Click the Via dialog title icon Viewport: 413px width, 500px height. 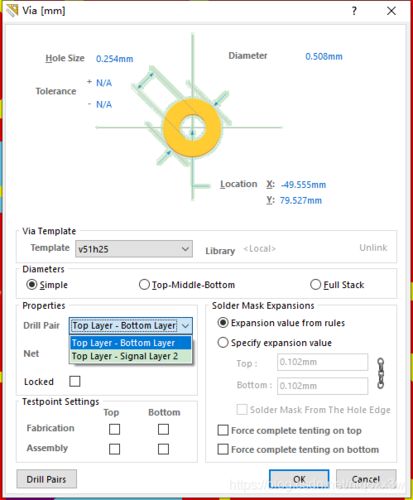[x=12, y=10]
